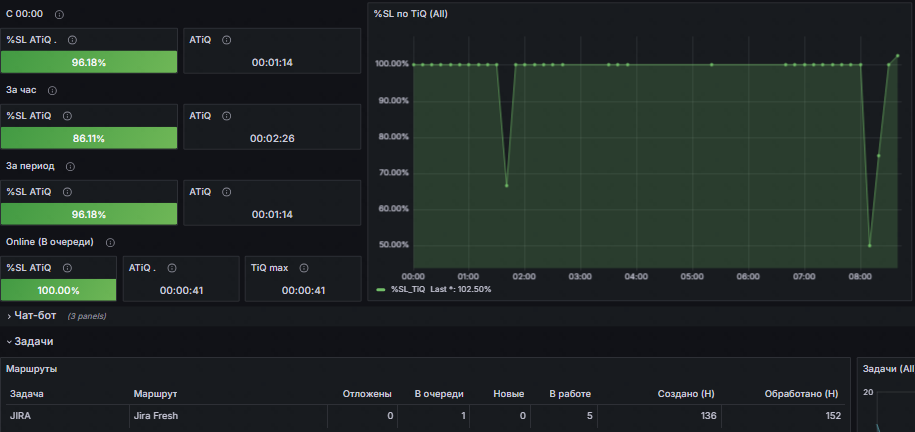Click the info icon of the %SL ATiQ panel under С 00:00
This screenshot has height=432, width=915.
tap(72, 40)
